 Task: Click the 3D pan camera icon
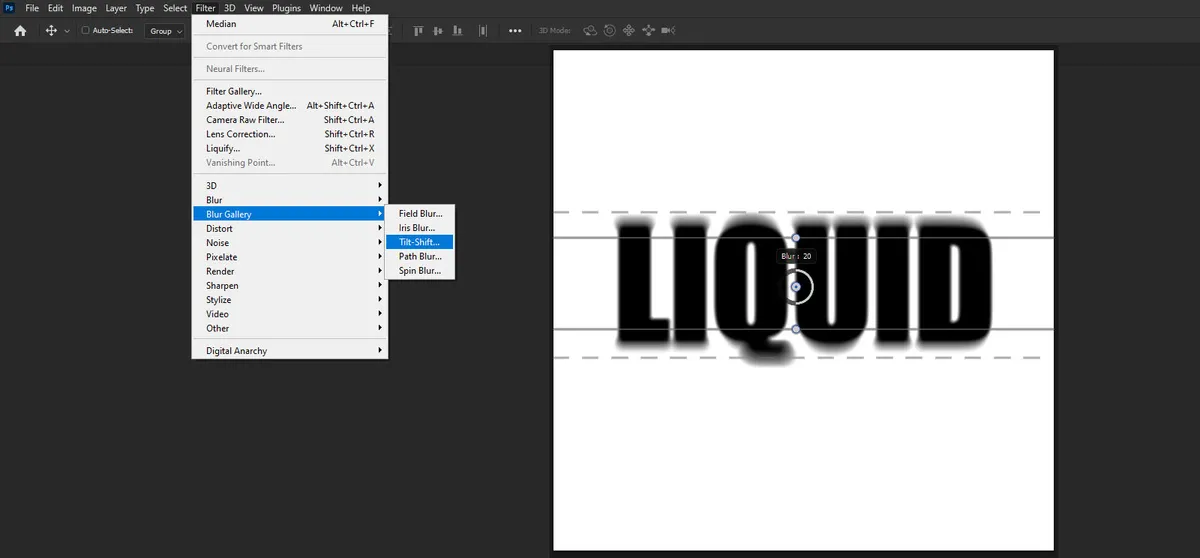629,31
